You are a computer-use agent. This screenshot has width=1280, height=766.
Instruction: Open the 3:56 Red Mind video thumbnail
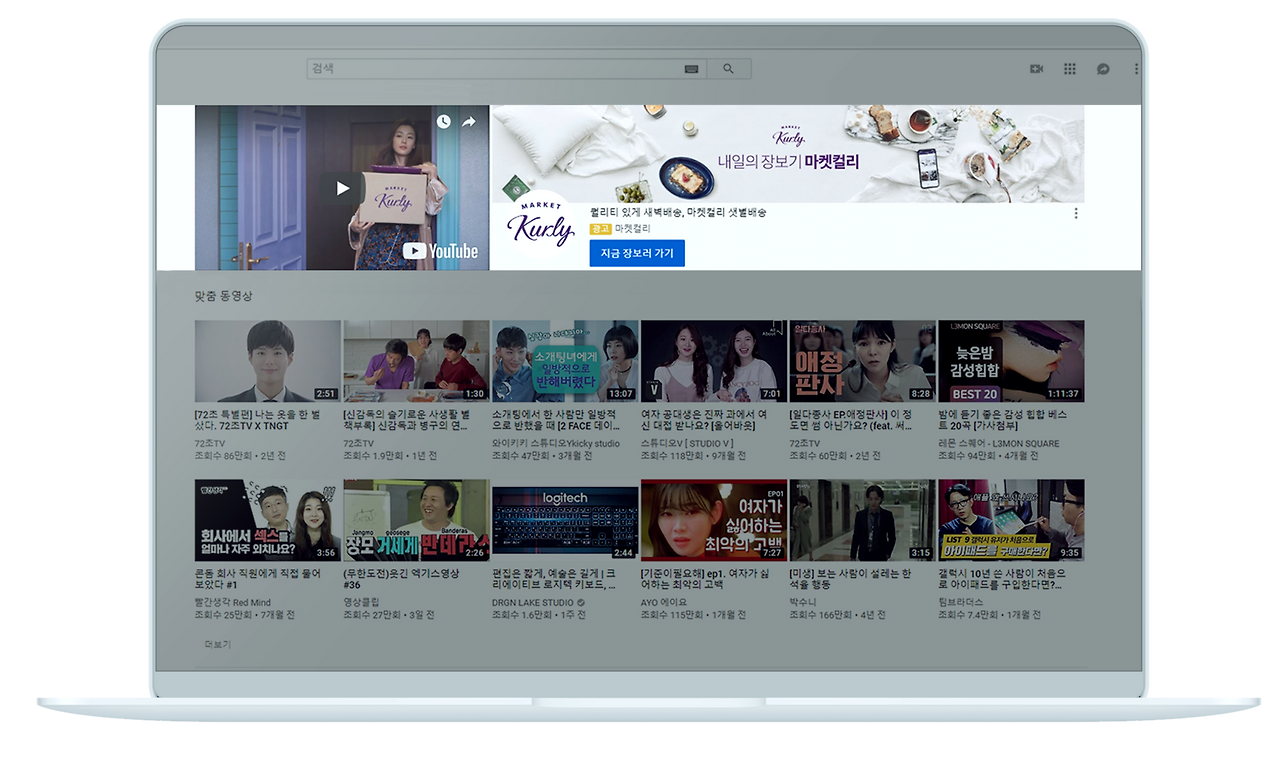pos(267,520)
